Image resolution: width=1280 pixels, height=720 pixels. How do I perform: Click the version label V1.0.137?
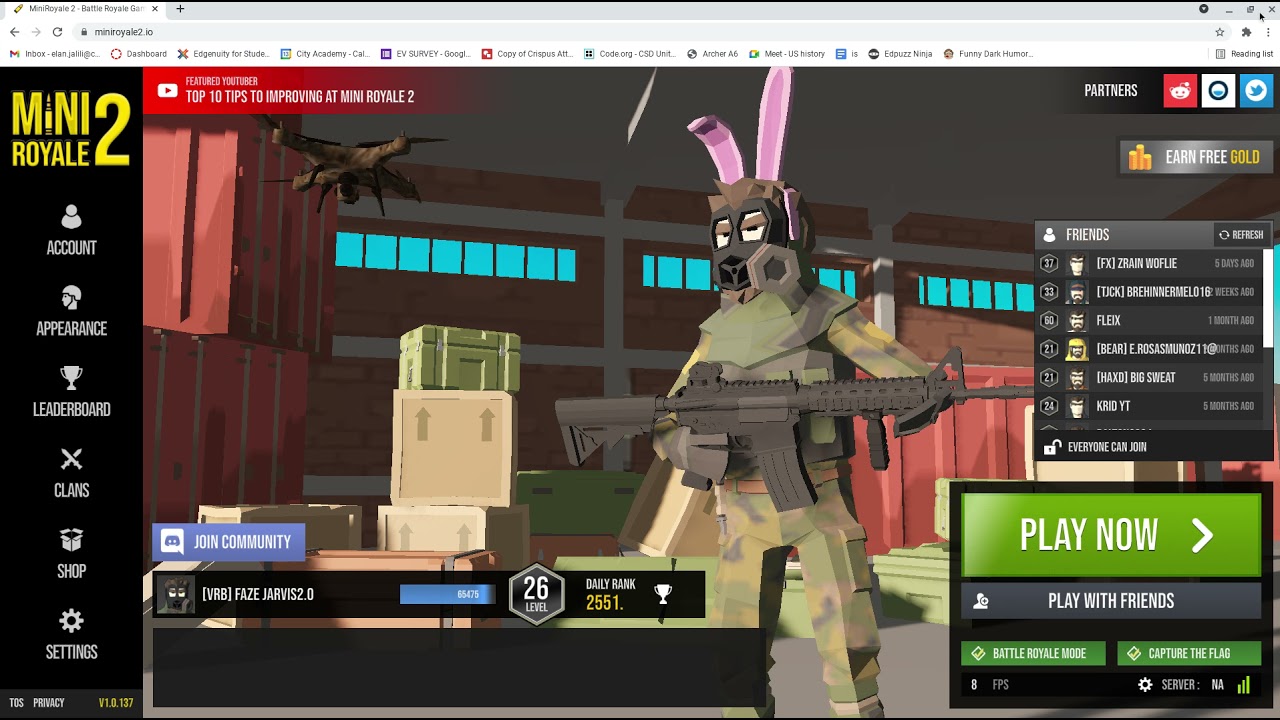[x=116, y=703]
